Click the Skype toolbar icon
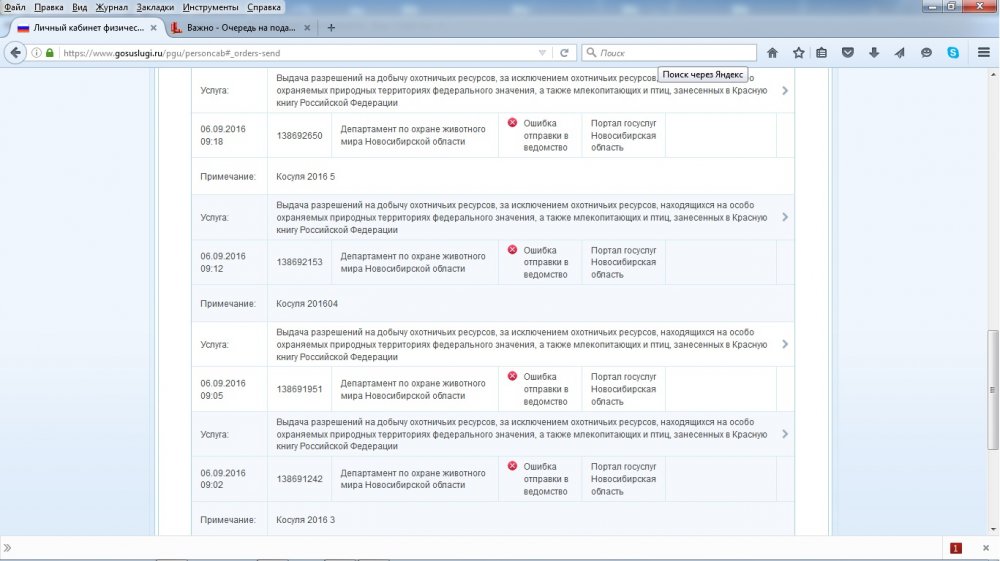Image resolution: width=1000 pixels, height=561 pixels. coord(953,53)
